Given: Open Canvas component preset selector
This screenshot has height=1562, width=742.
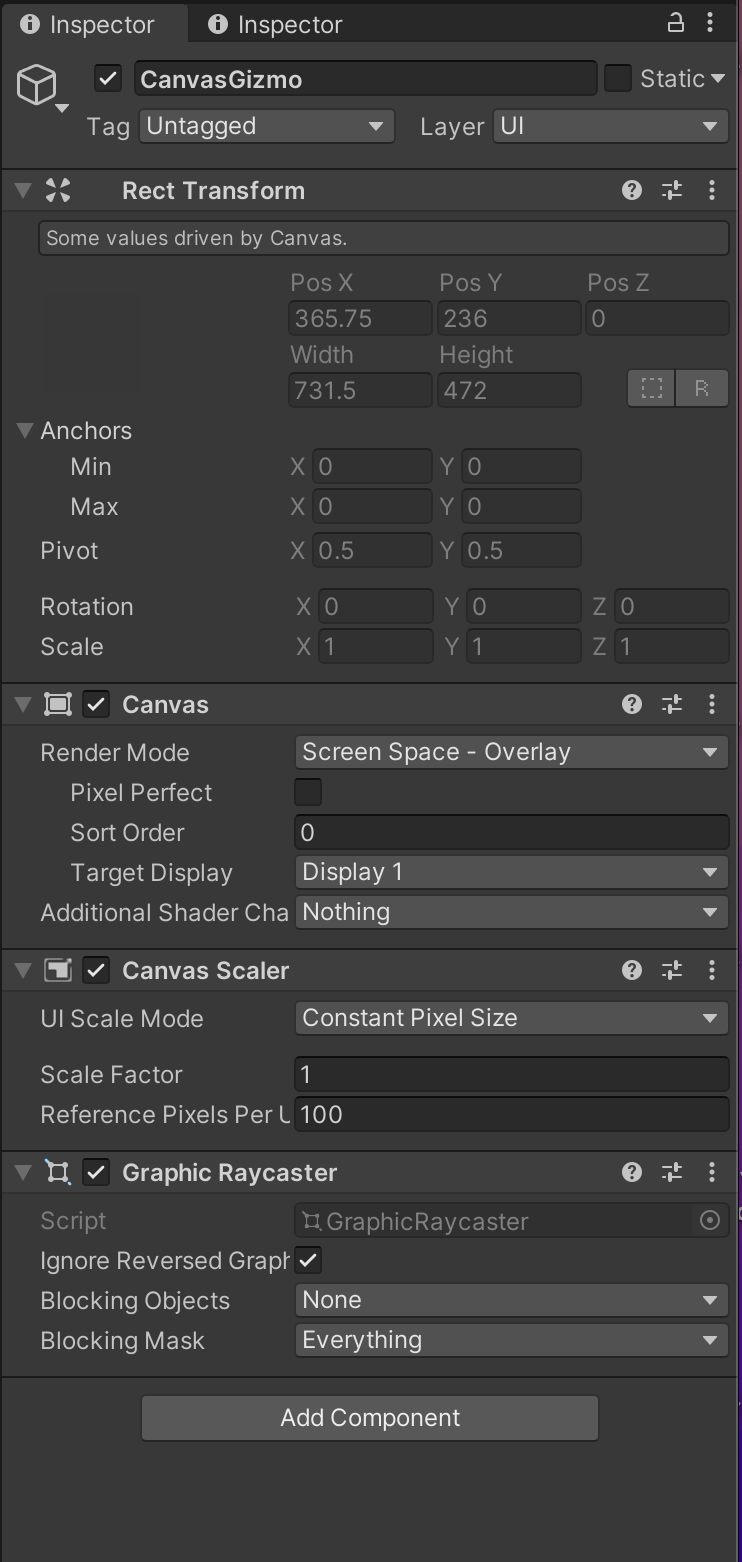Looking at the screenshot, I should pyautogui.click(x=672, y=704).
